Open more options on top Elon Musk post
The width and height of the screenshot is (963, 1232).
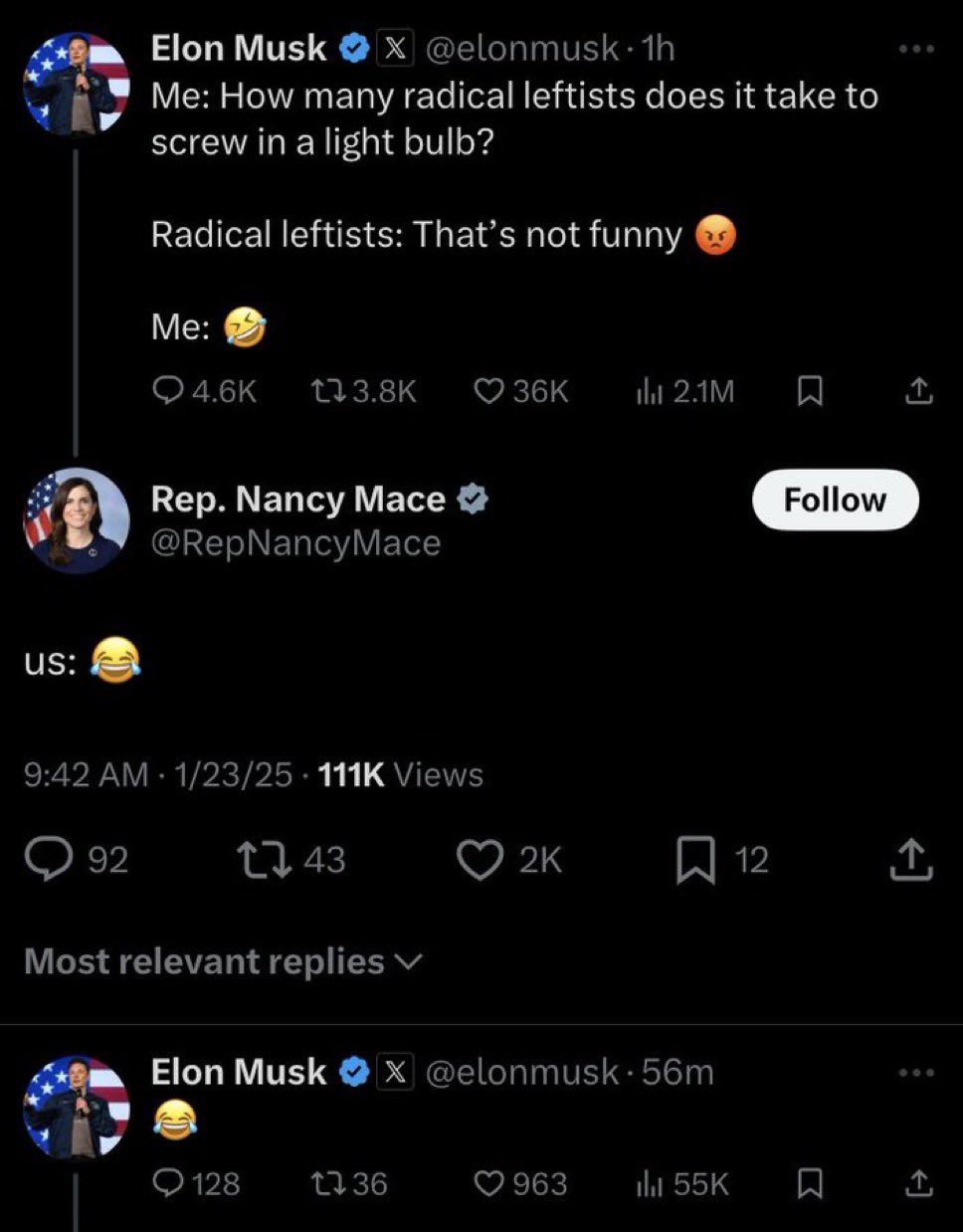(916, 49)
